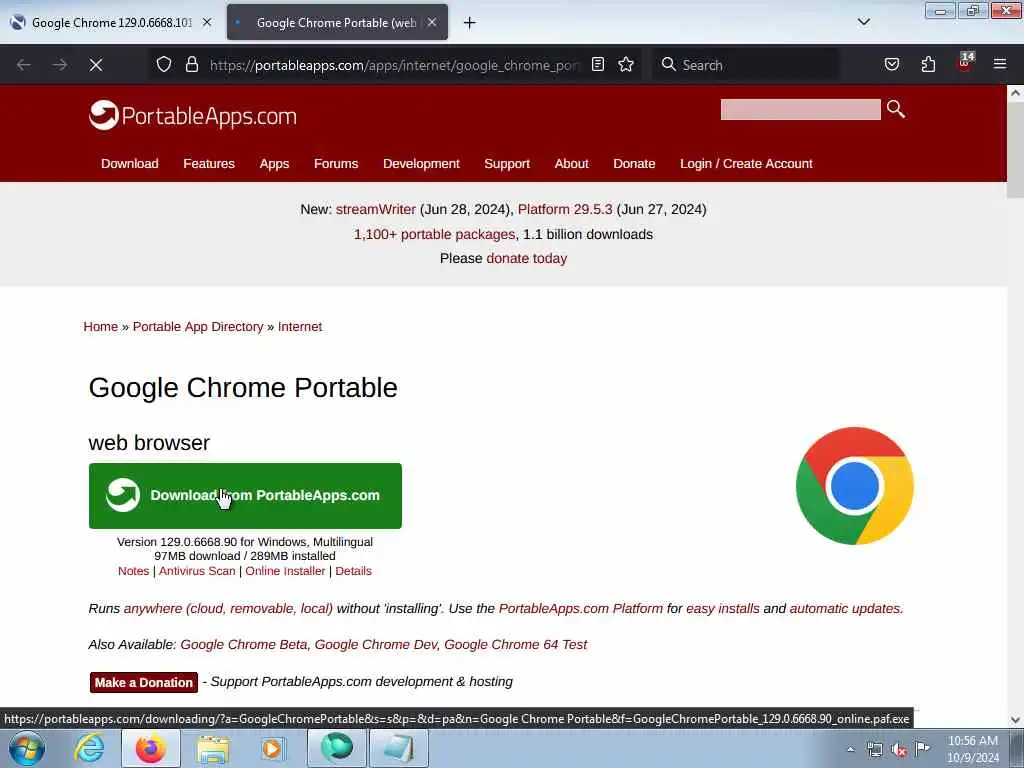Open Windows Media Player on taskbar
1024x768 pixels.
click(273, 748)
